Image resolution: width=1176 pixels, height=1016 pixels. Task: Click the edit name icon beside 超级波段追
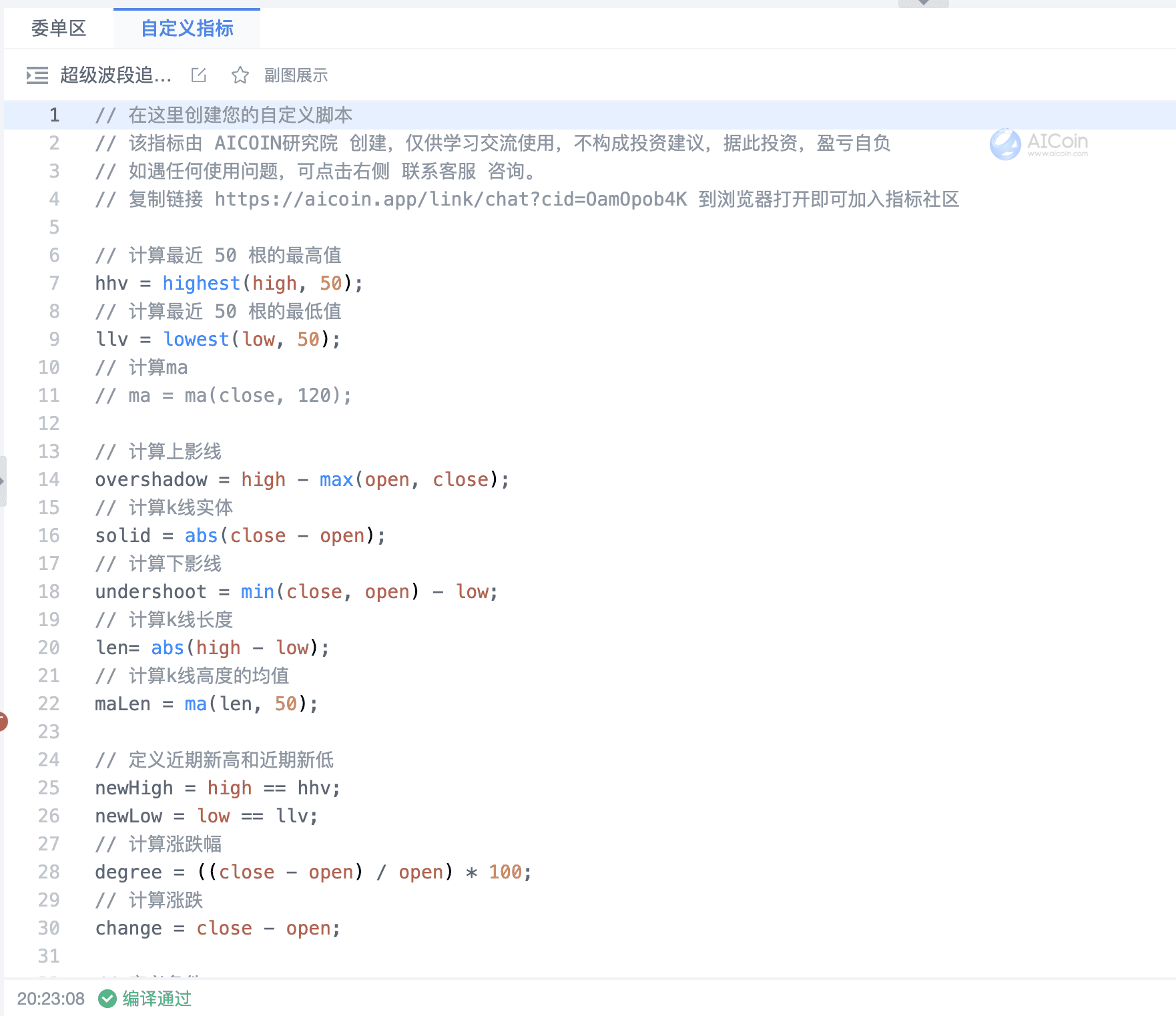(x=199, y=75)
